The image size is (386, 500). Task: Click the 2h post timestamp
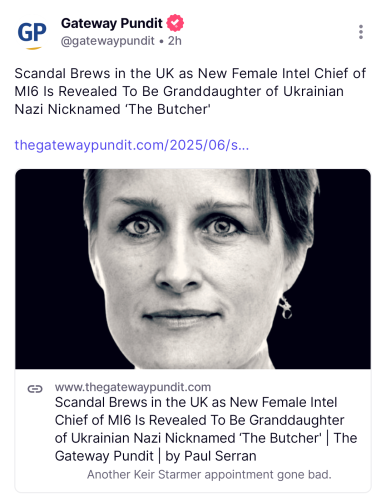(x=175, y=41)
